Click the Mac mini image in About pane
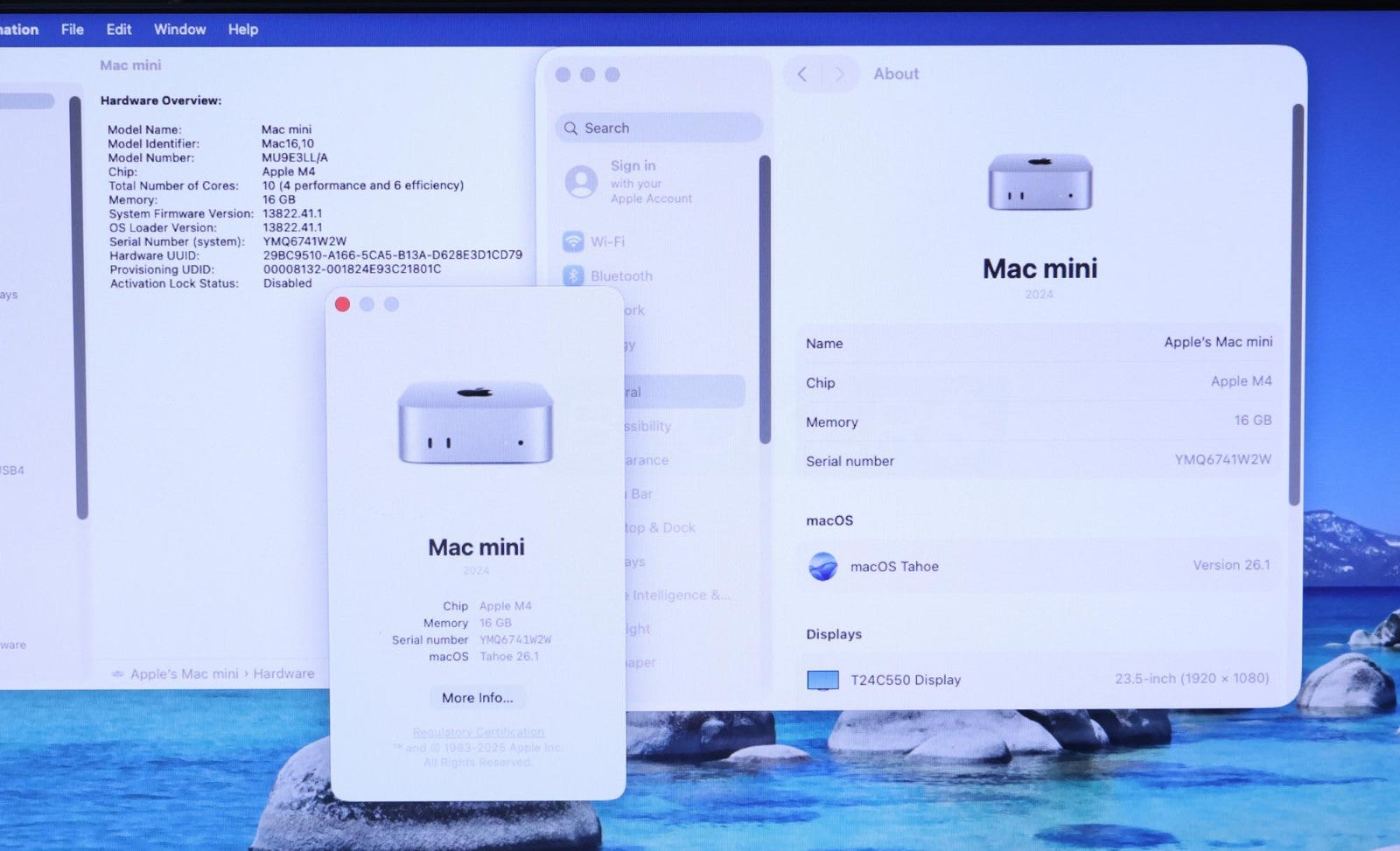The height and width of the screenshot is (851, 1400). pyautogui.click(x=1039, y=182)
